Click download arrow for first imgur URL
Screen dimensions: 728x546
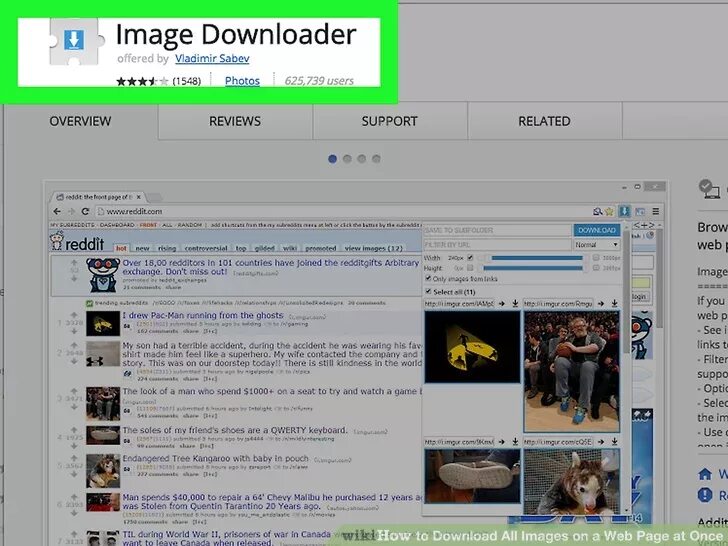pos(515,304)
